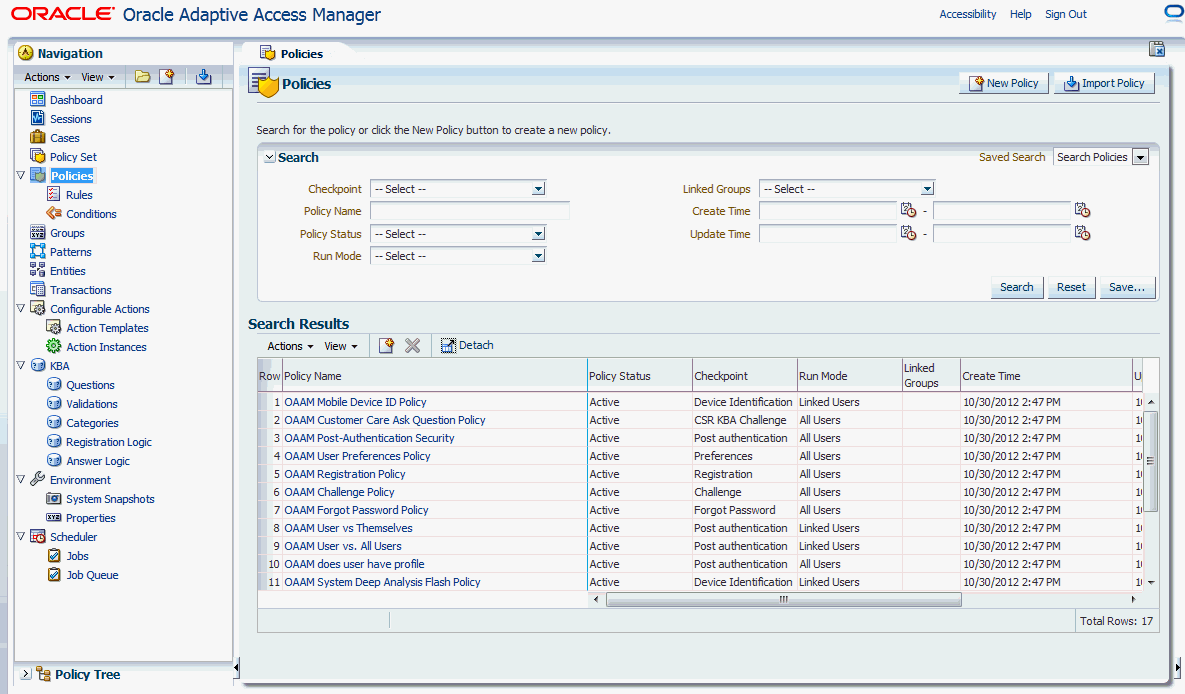Open Job Queue under Scheduler
1185x694 pixels.
click(91, 575)
